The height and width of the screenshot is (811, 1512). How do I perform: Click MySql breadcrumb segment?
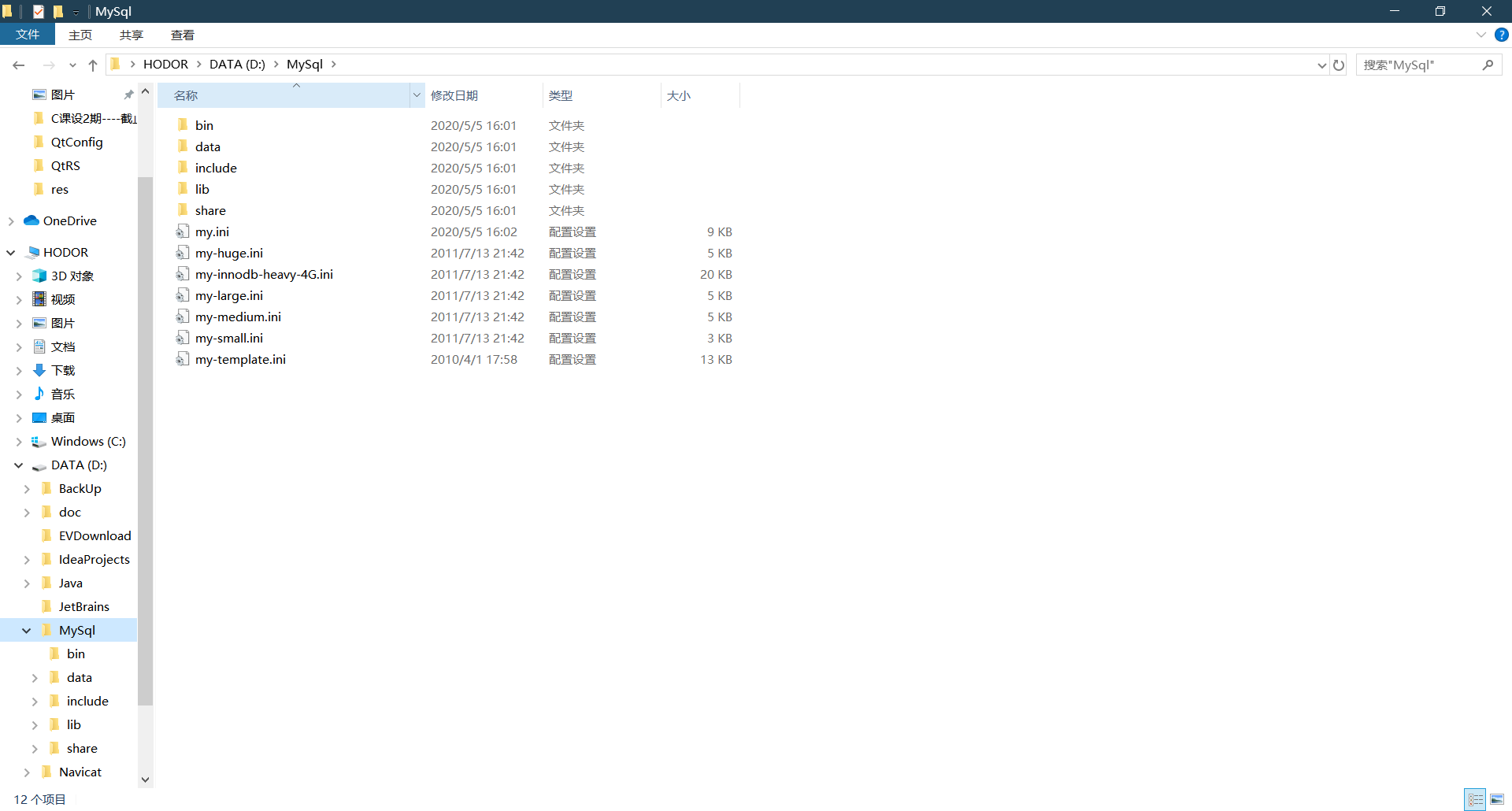305,65
